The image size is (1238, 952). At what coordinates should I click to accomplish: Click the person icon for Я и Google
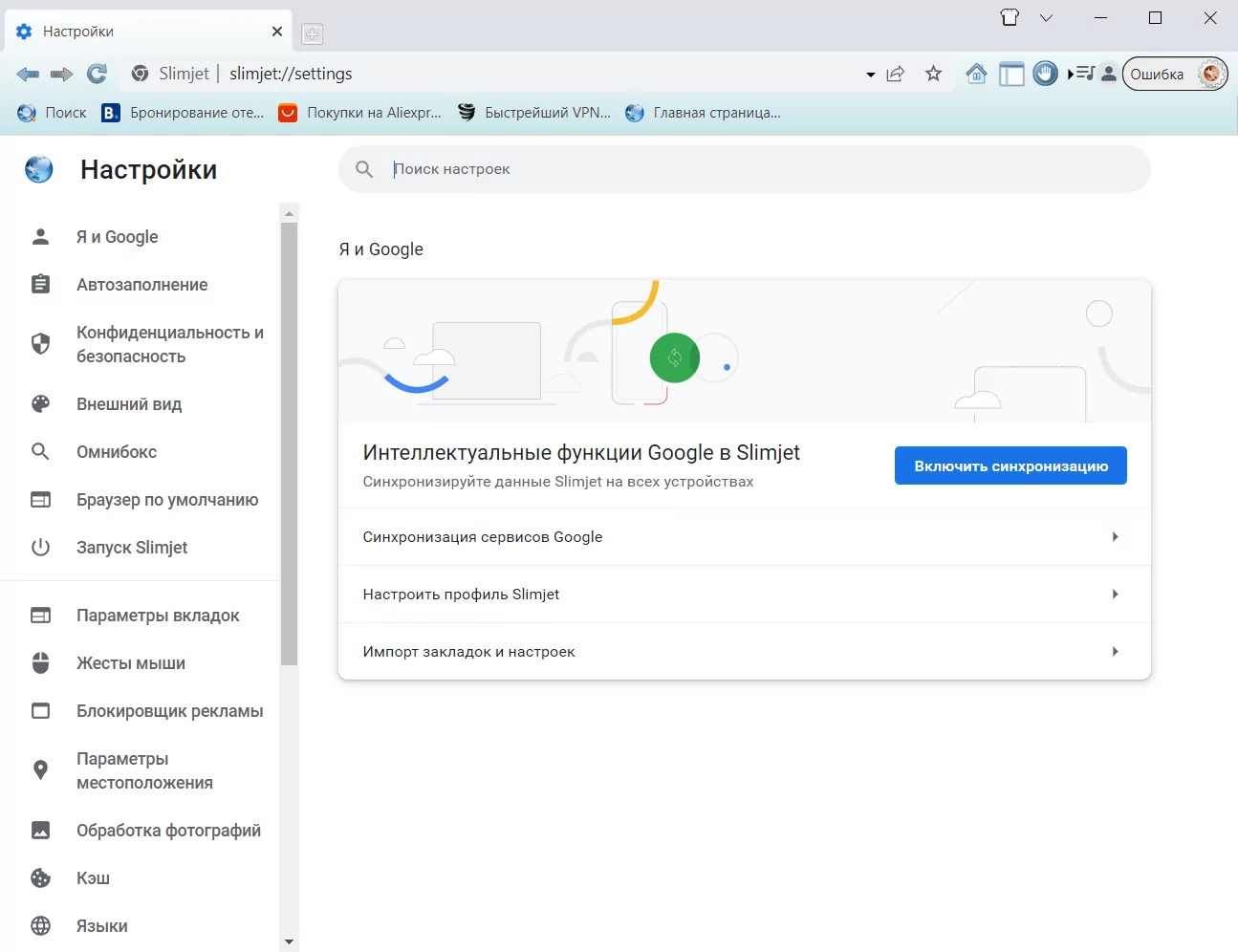click(x=40, y=237)
